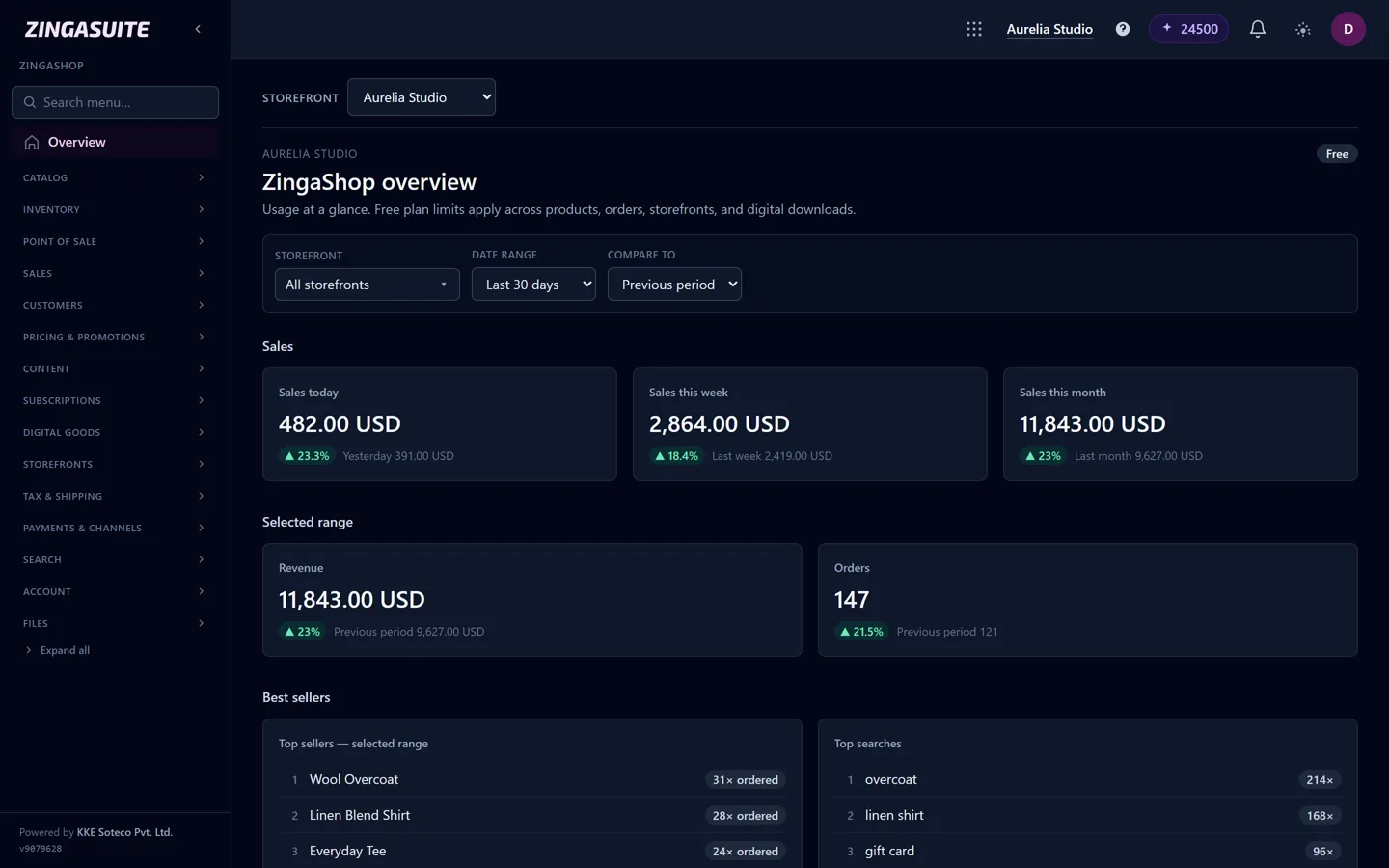The width and height of the screenshot is (1389, 868).
Task: Click the 21.5% orders change badge
Action: (861, 632)
